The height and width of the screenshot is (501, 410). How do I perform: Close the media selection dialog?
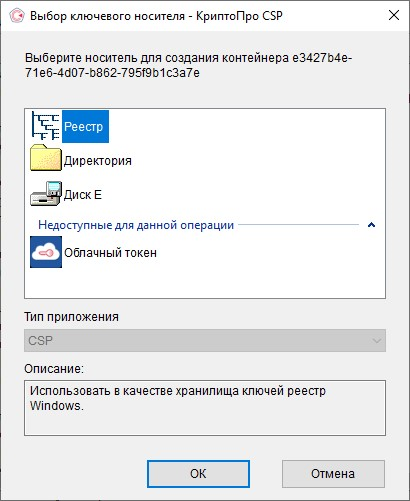[x=394, y=15]
